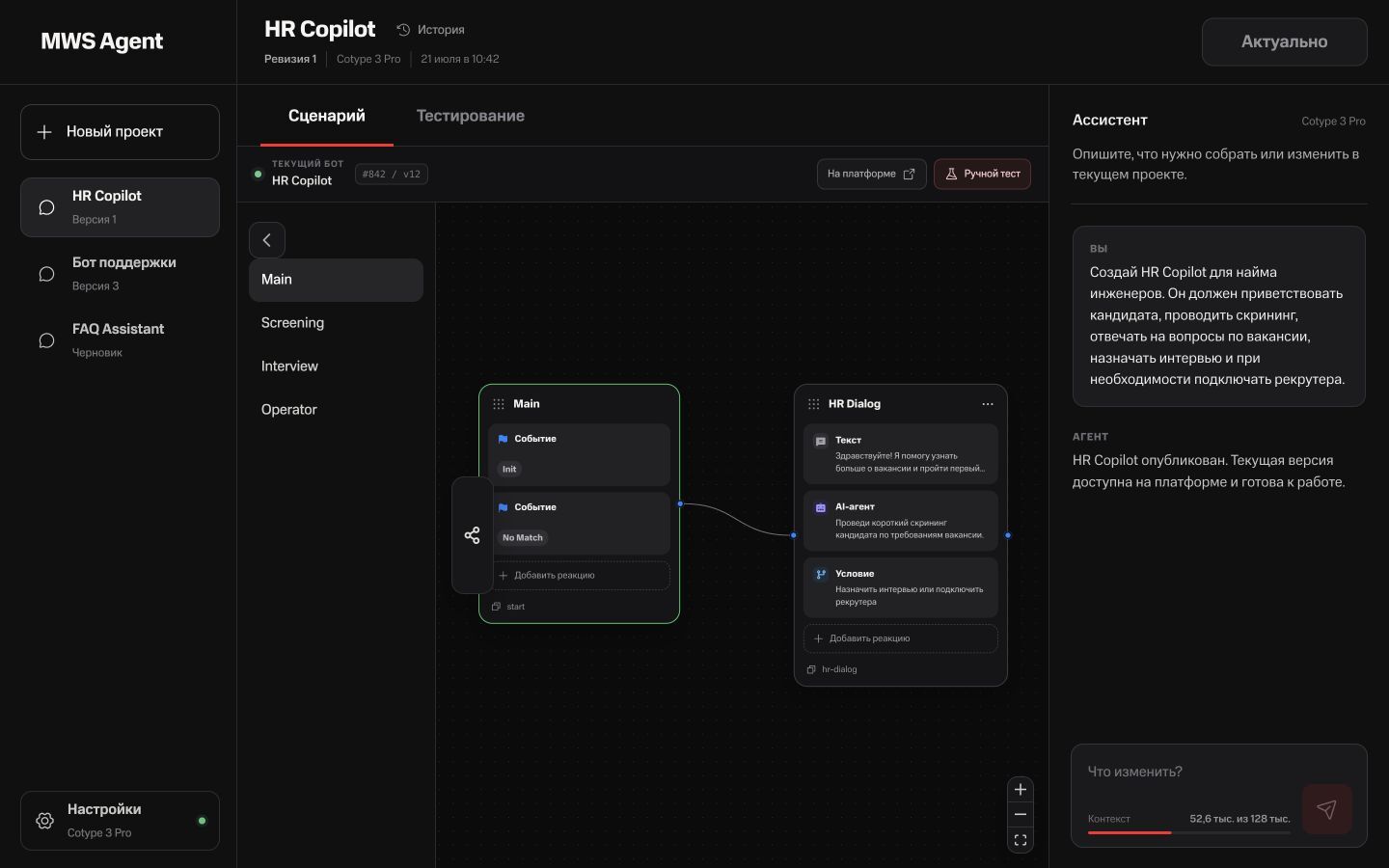Open Настройки panel
This screenshot has height=868, width=1389.
120,821
